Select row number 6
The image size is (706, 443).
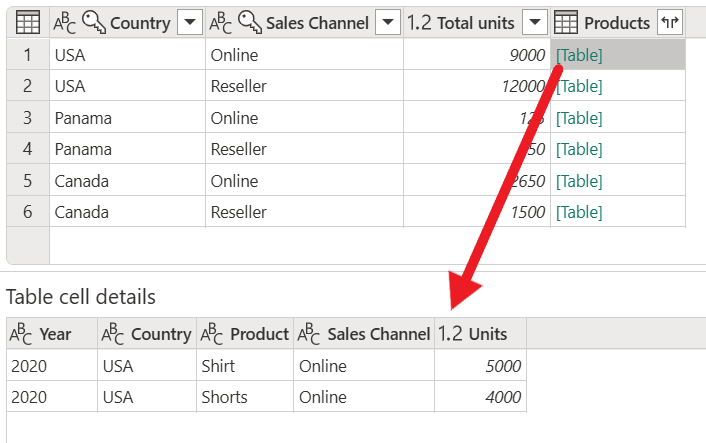pos(28,212)
